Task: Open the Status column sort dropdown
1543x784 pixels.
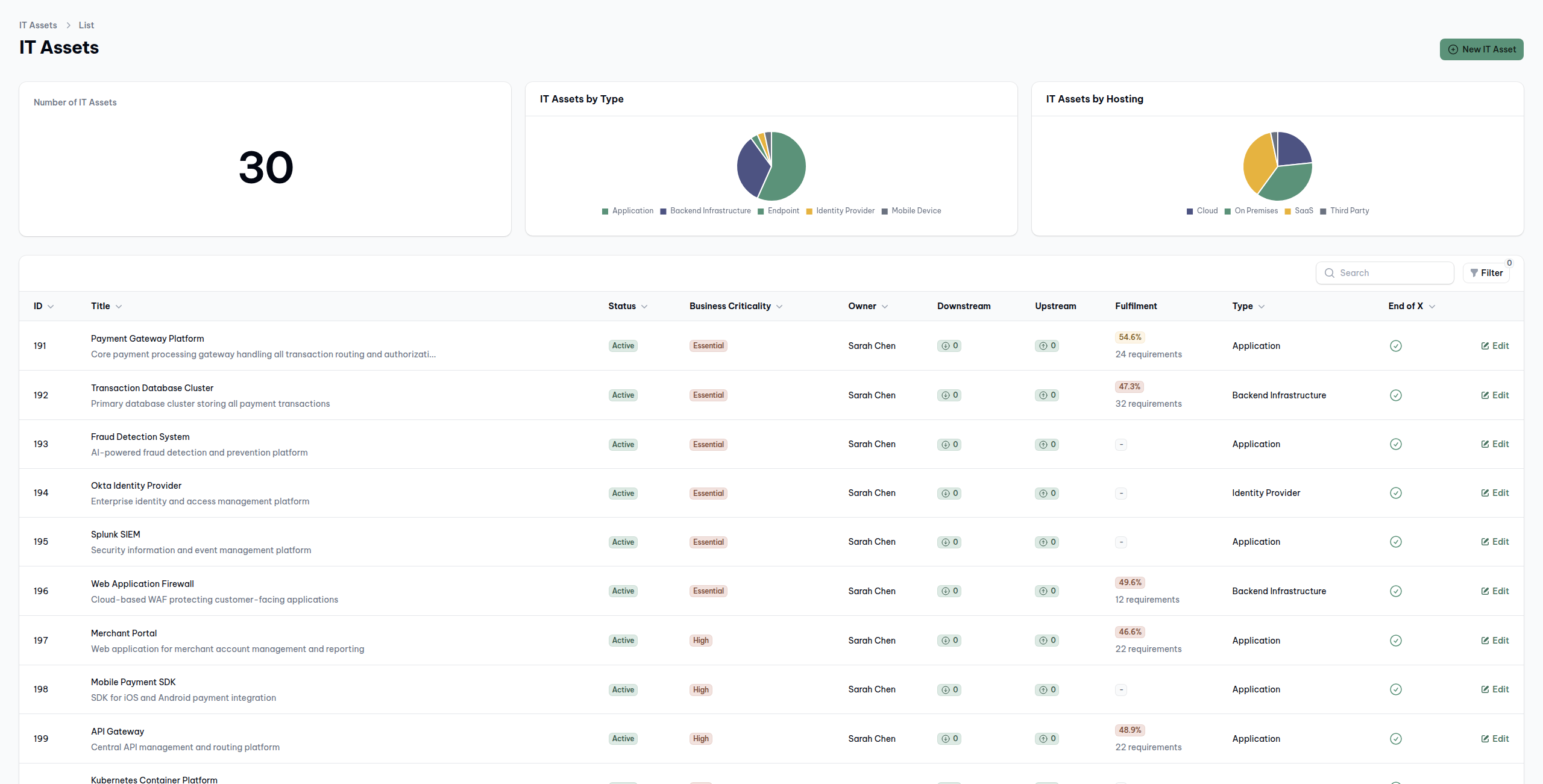Action: point(645,306)
